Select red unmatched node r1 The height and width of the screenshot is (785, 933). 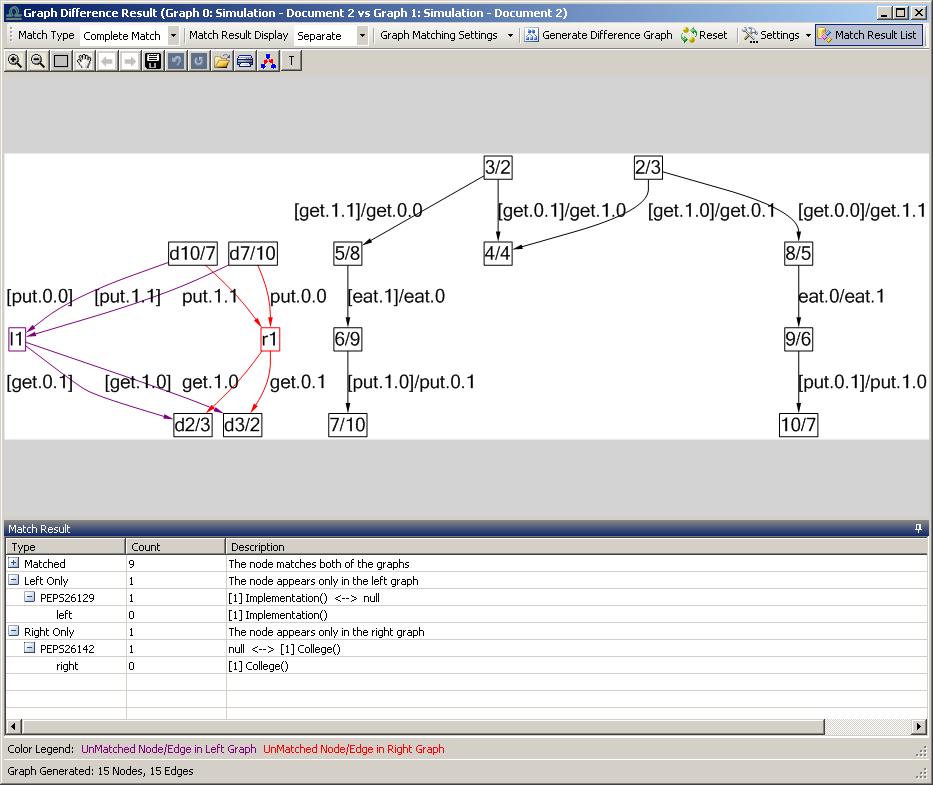tap(270, 339)
